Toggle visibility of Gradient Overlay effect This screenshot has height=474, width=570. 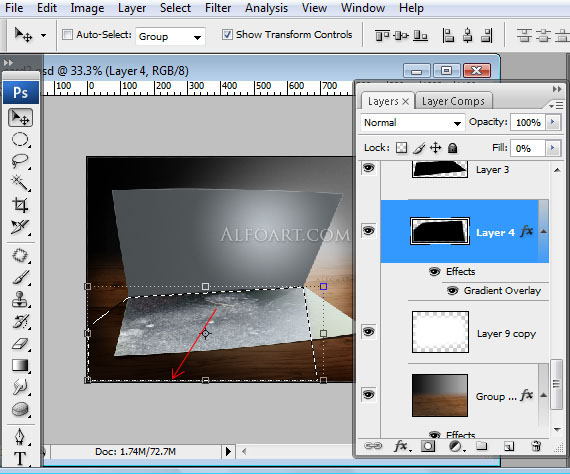[453, 290]
